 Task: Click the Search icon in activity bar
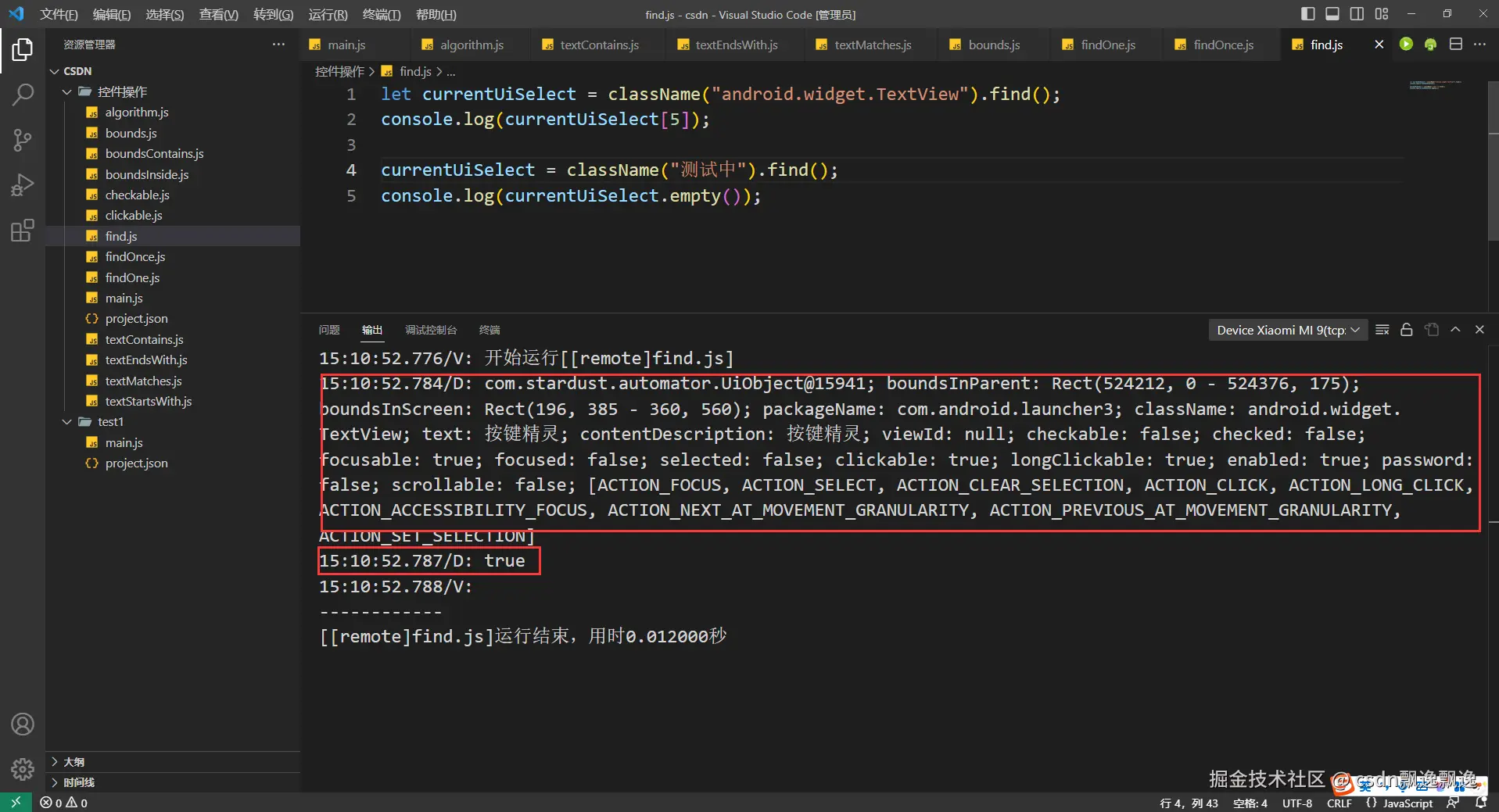tap(23, 95)
